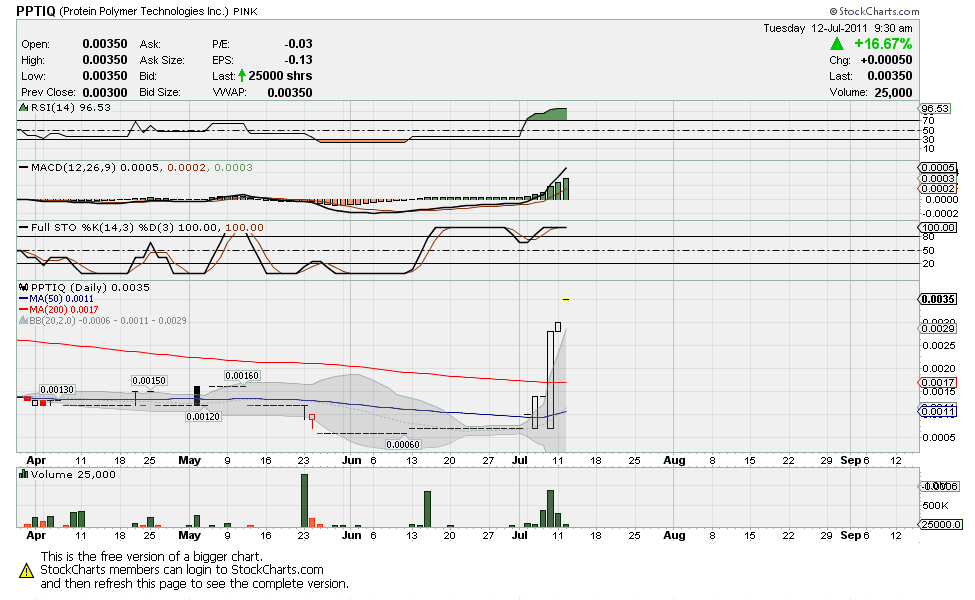
Task: Click the 0.00130 price annotation
Action: (x=57, y=390)
